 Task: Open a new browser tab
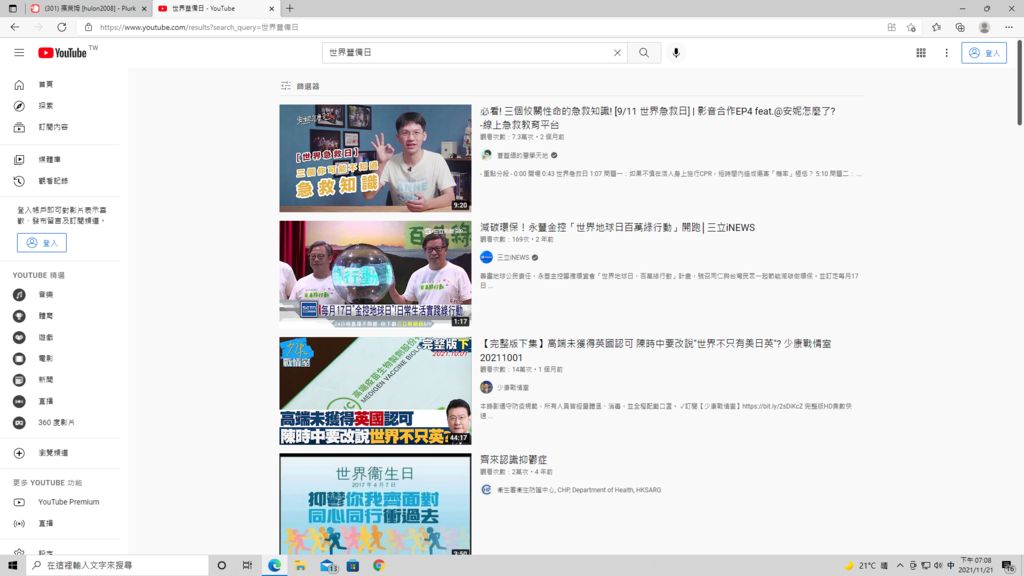pyautogui.click(x=290, y=8)
